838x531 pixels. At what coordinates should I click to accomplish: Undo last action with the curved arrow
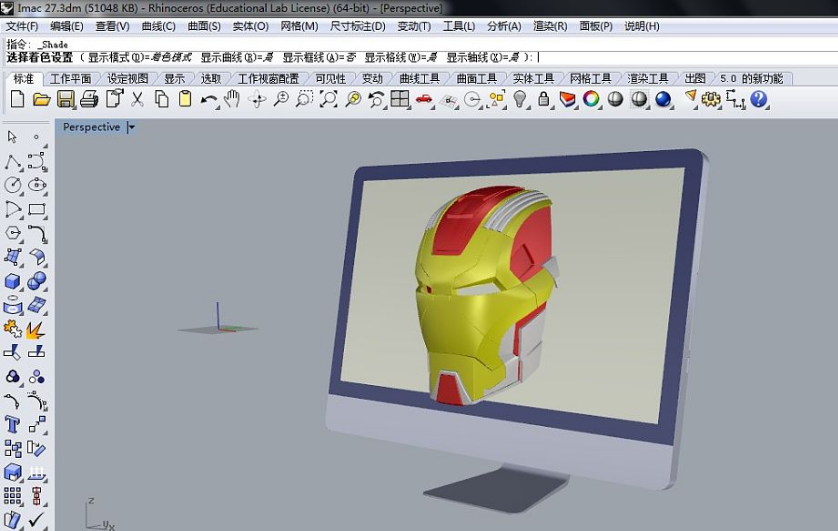pos(208,100)
